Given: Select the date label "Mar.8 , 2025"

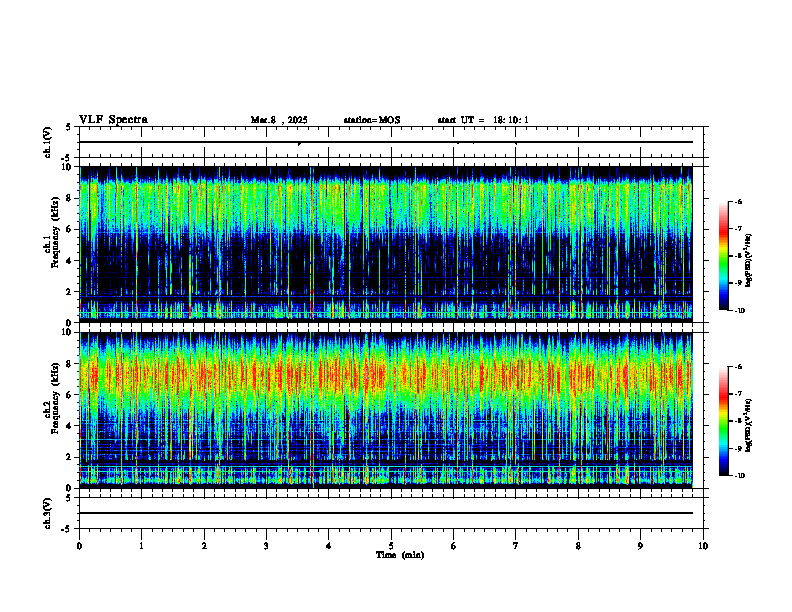Looking at the screenshot, I should coord(279,120).
